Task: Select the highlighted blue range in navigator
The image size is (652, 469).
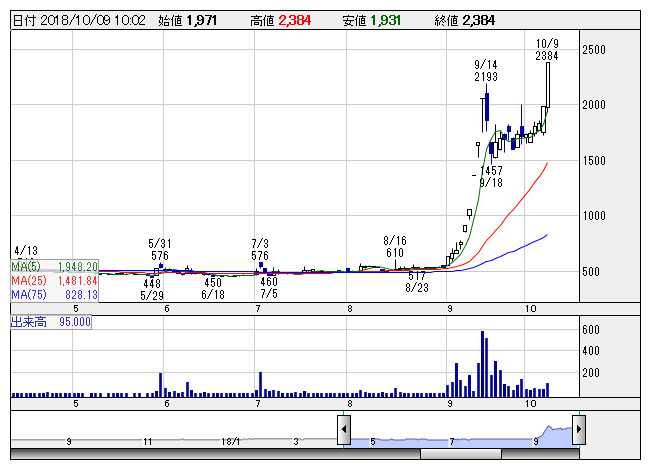Action: [460, 436]
